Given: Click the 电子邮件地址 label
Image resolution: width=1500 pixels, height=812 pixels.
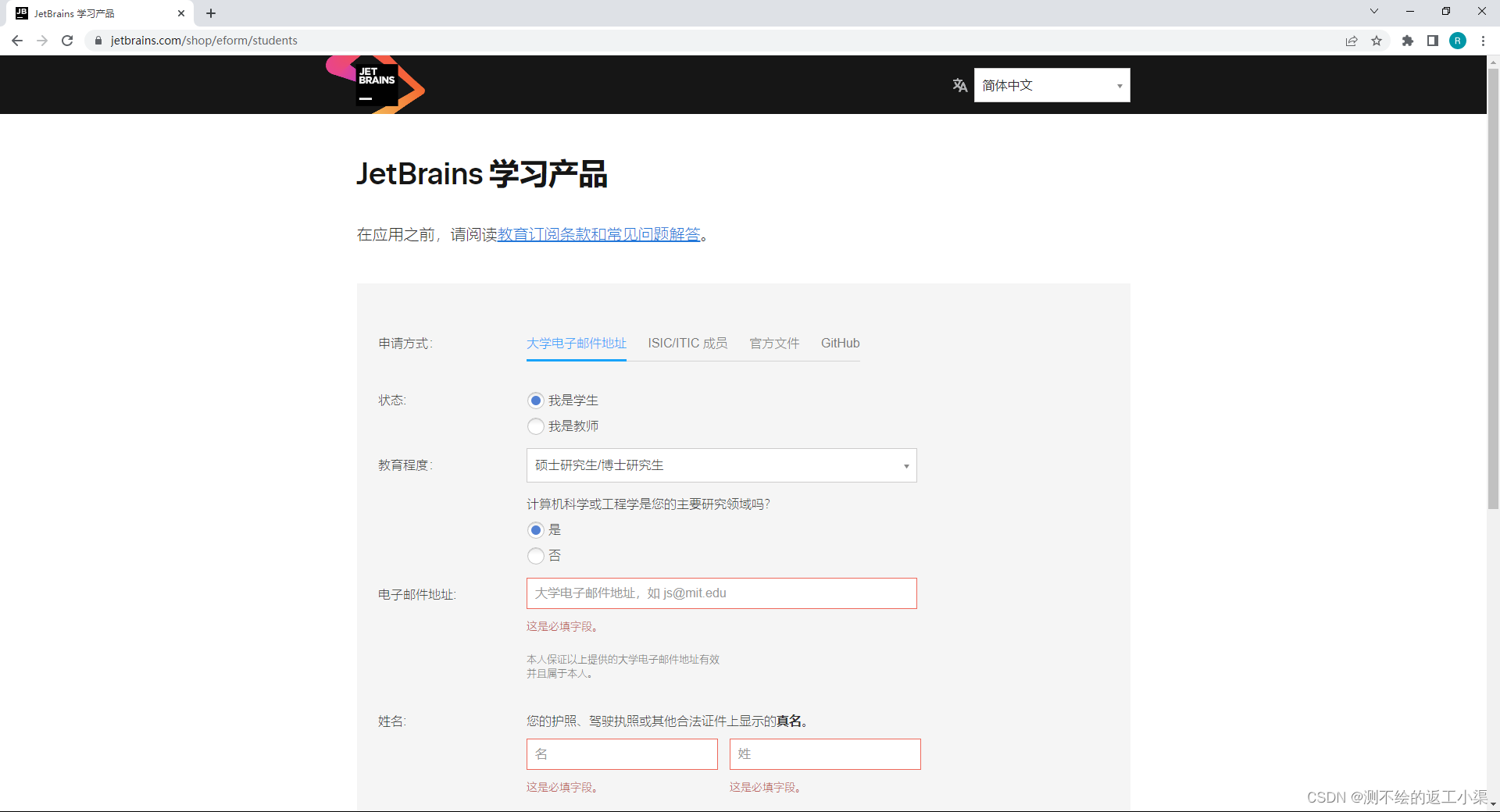Looking at the screenshot, I should pos(417,595).
